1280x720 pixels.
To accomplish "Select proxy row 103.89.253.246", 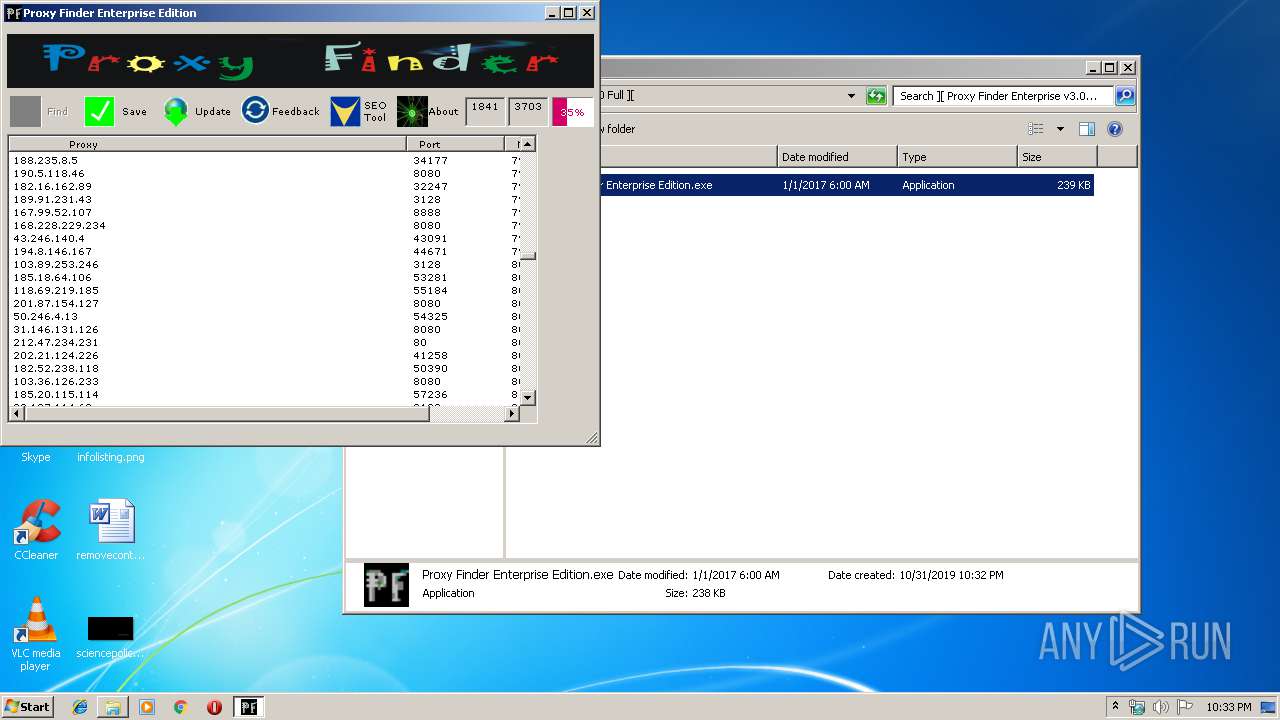I will [264, 264].
